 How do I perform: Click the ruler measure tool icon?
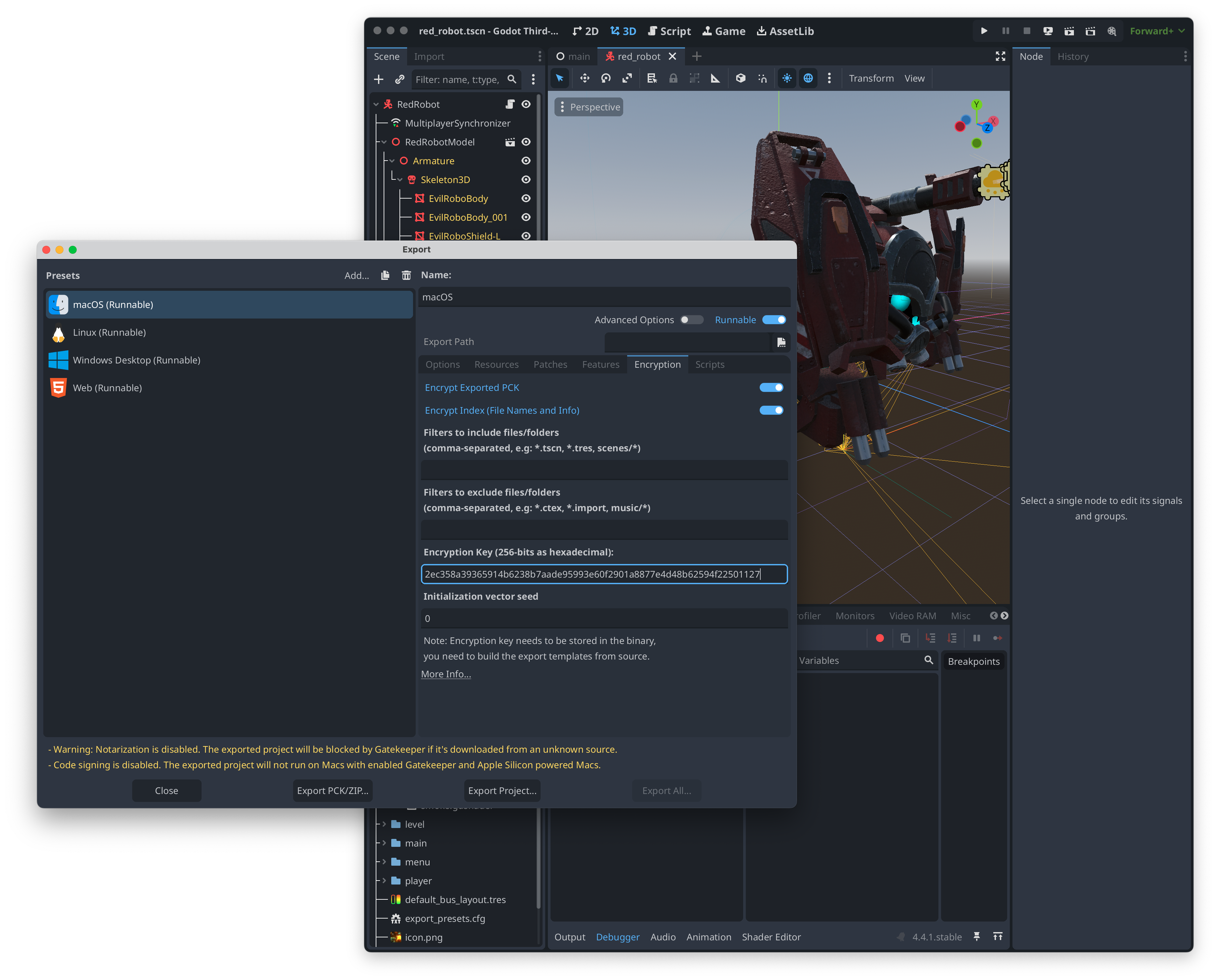pos(715,78)
